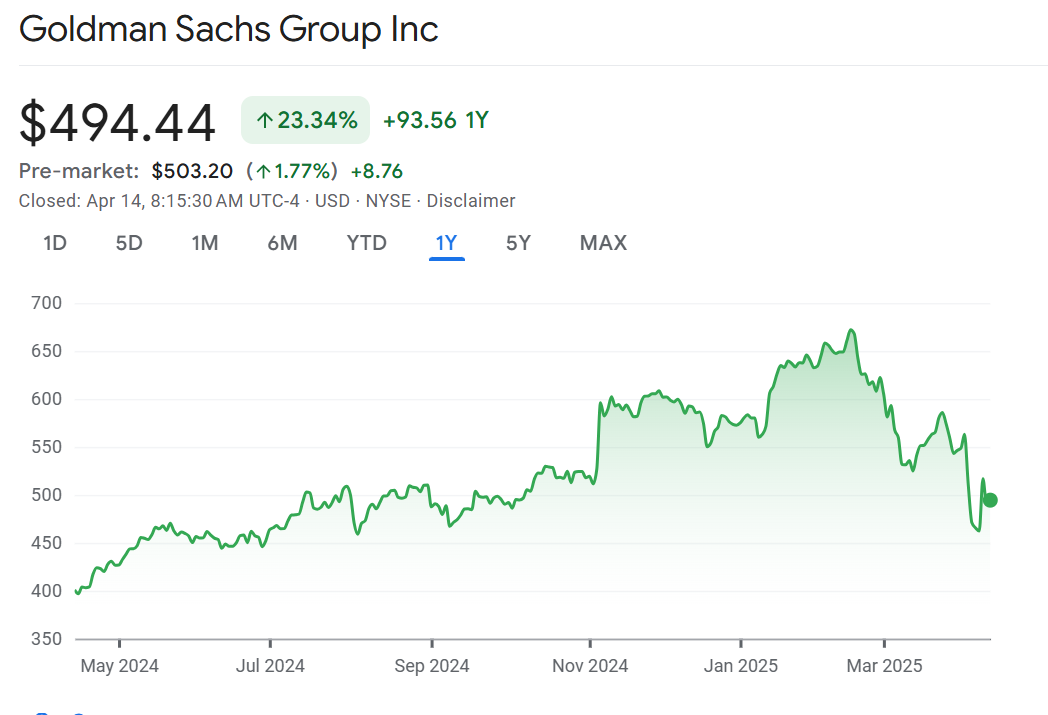This screenshot has height=715, width=1048.
Task: Click the $494.44 share price
Action: point(118,123)
